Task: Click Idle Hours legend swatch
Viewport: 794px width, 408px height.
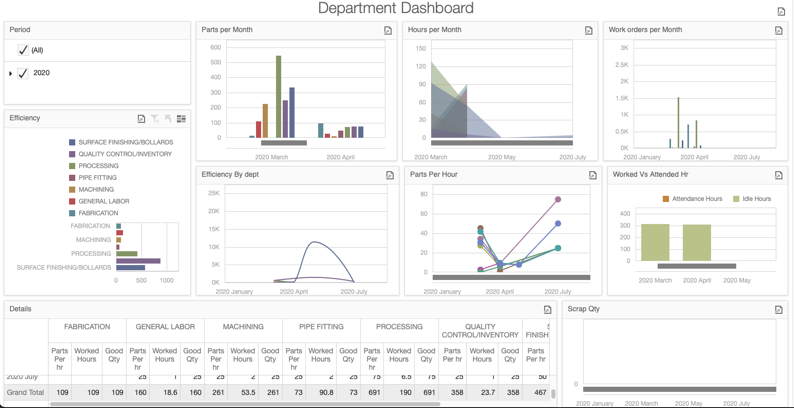Action: click(x=736, y=198)
